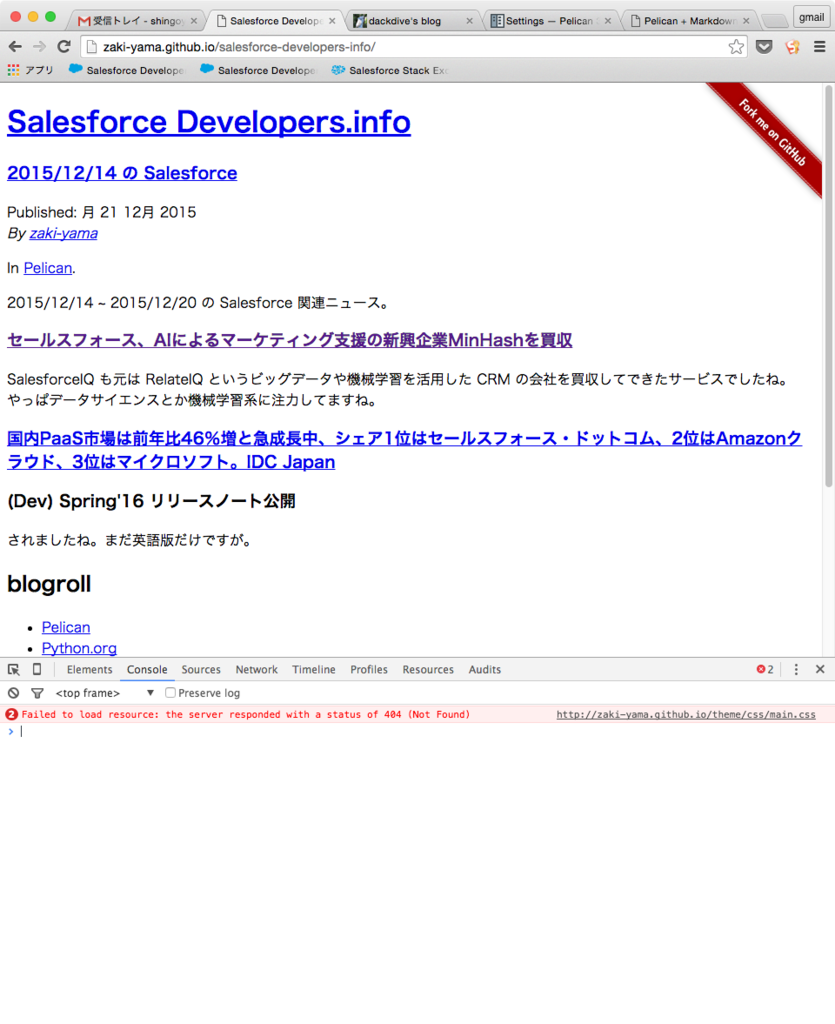Open the Resources panel in DevTools
This screenshot has width=835, height=1024.
(x=428, y=669)
